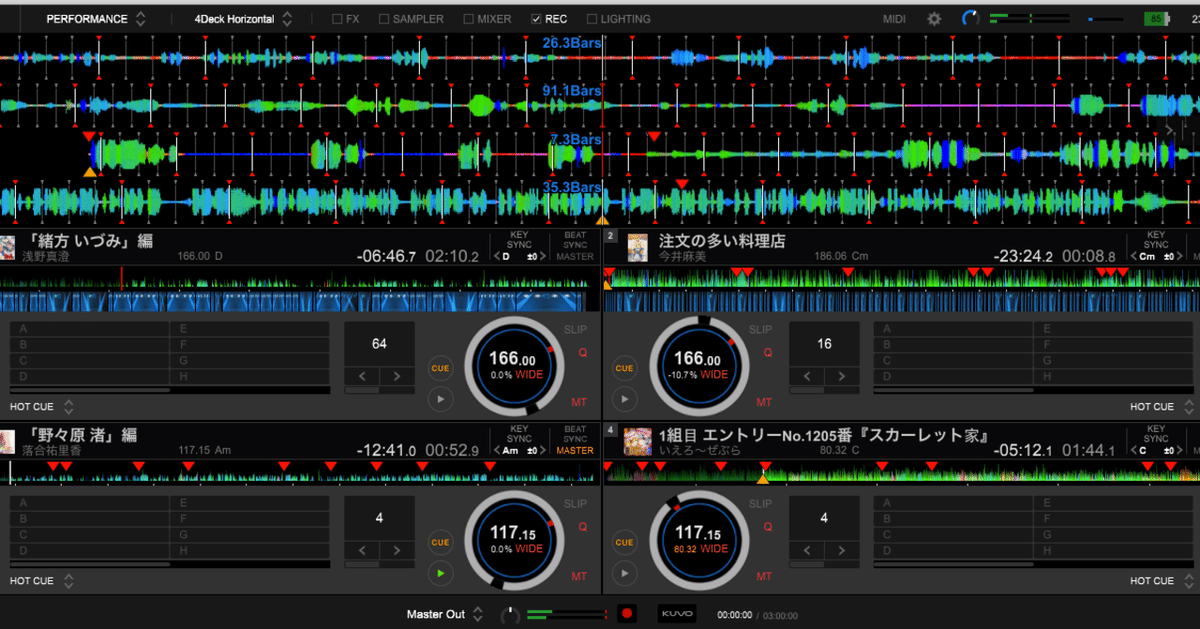Adjust the blue master volume knob in top bar
This screenshot has height=629, width=1200.
tap(970, 18)
